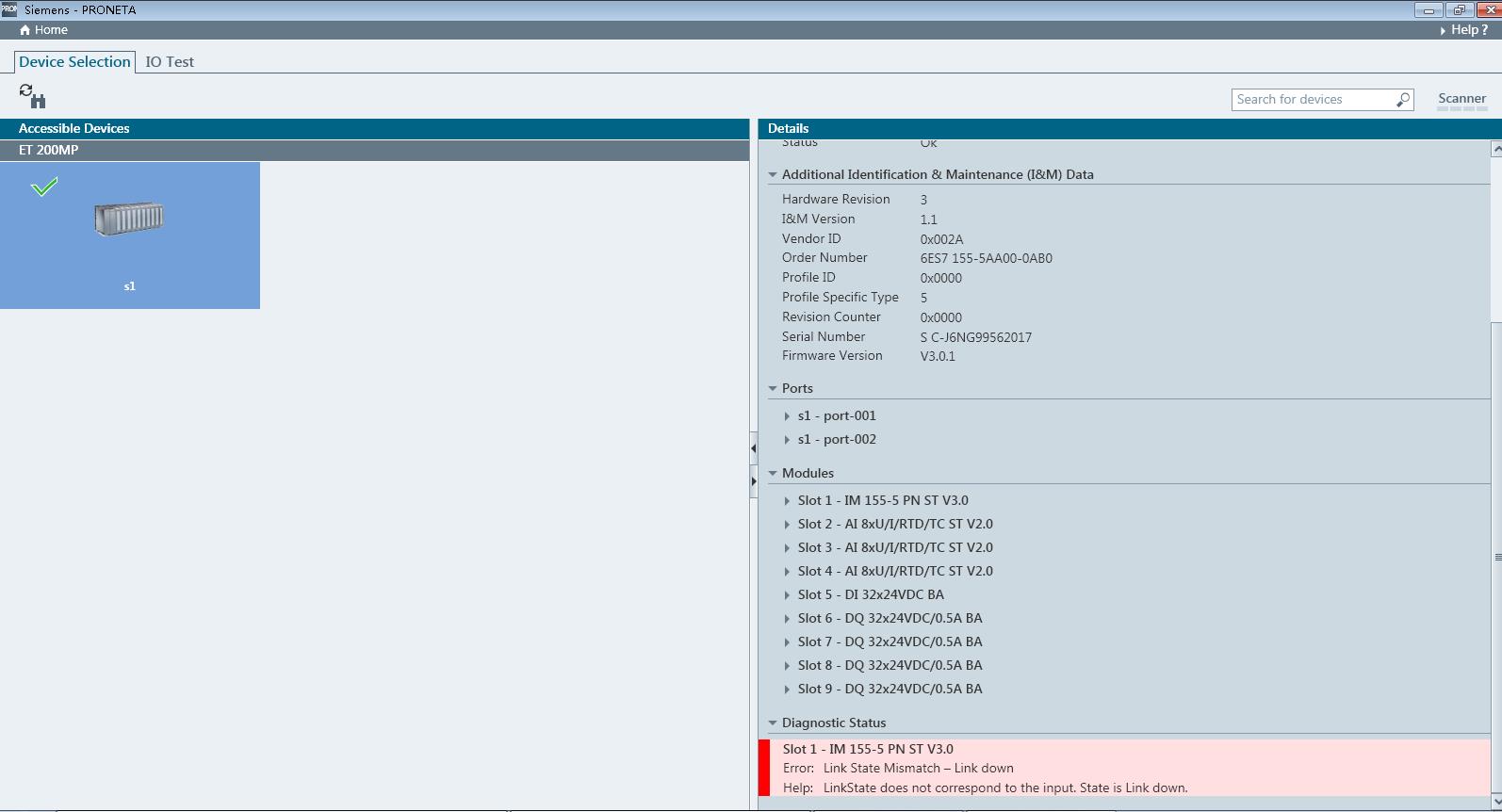Click the green checkmark on device s1
Viewport: 1502px width, 812px height.
click(44, 187)
